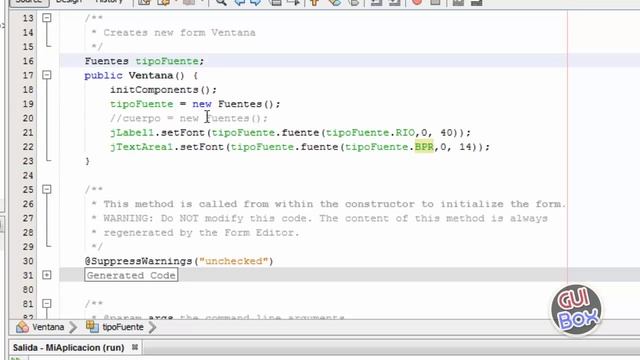This screenshot has height=360, width=640.
Task: Click on tipoFuente.RIO in line 21
Action: (370, 133)
